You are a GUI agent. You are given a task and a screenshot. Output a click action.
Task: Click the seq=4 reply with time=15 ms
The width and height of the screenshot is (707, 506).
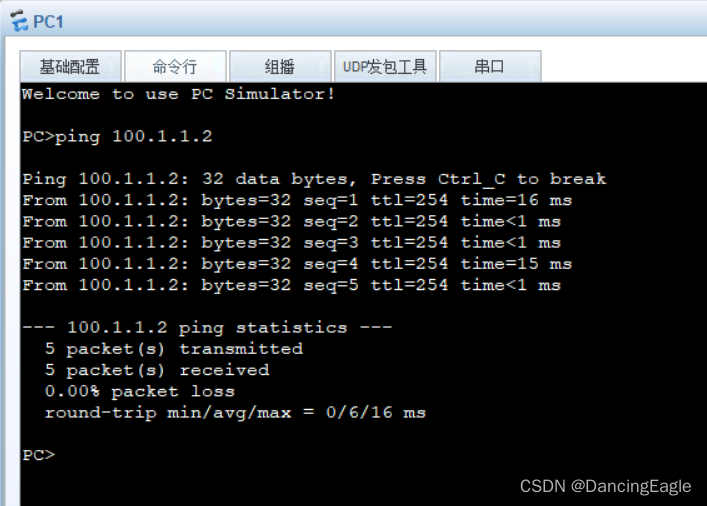297,264
